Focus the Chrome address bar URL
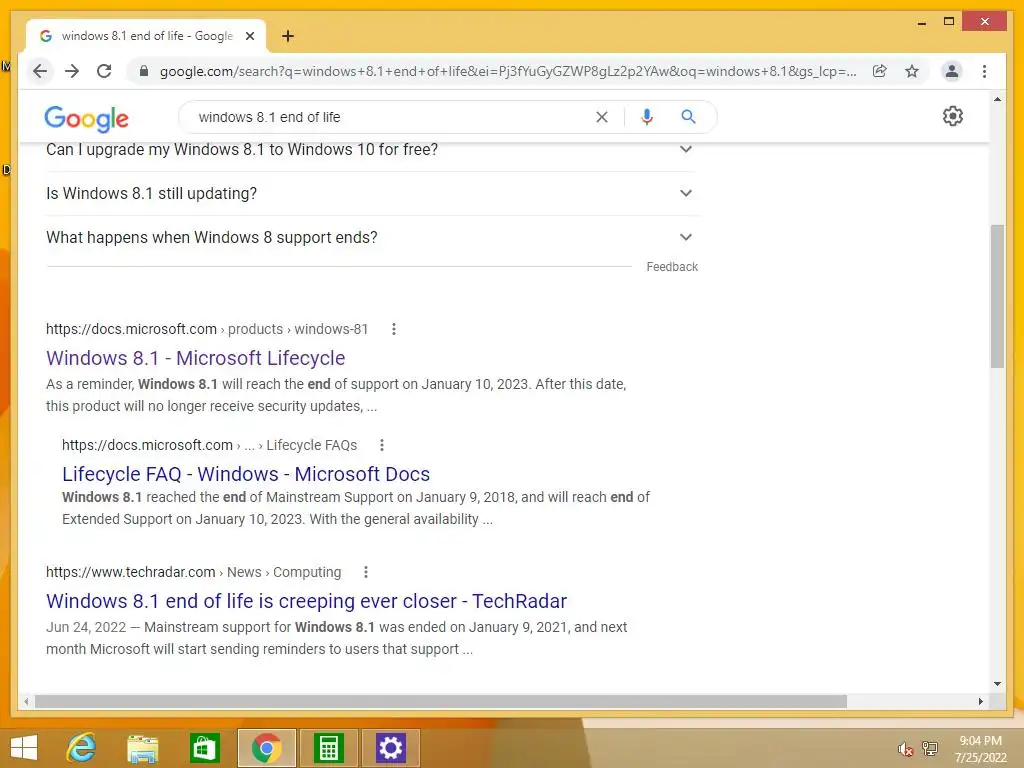Screen dimensions: 1024x768 click(508, 71)
